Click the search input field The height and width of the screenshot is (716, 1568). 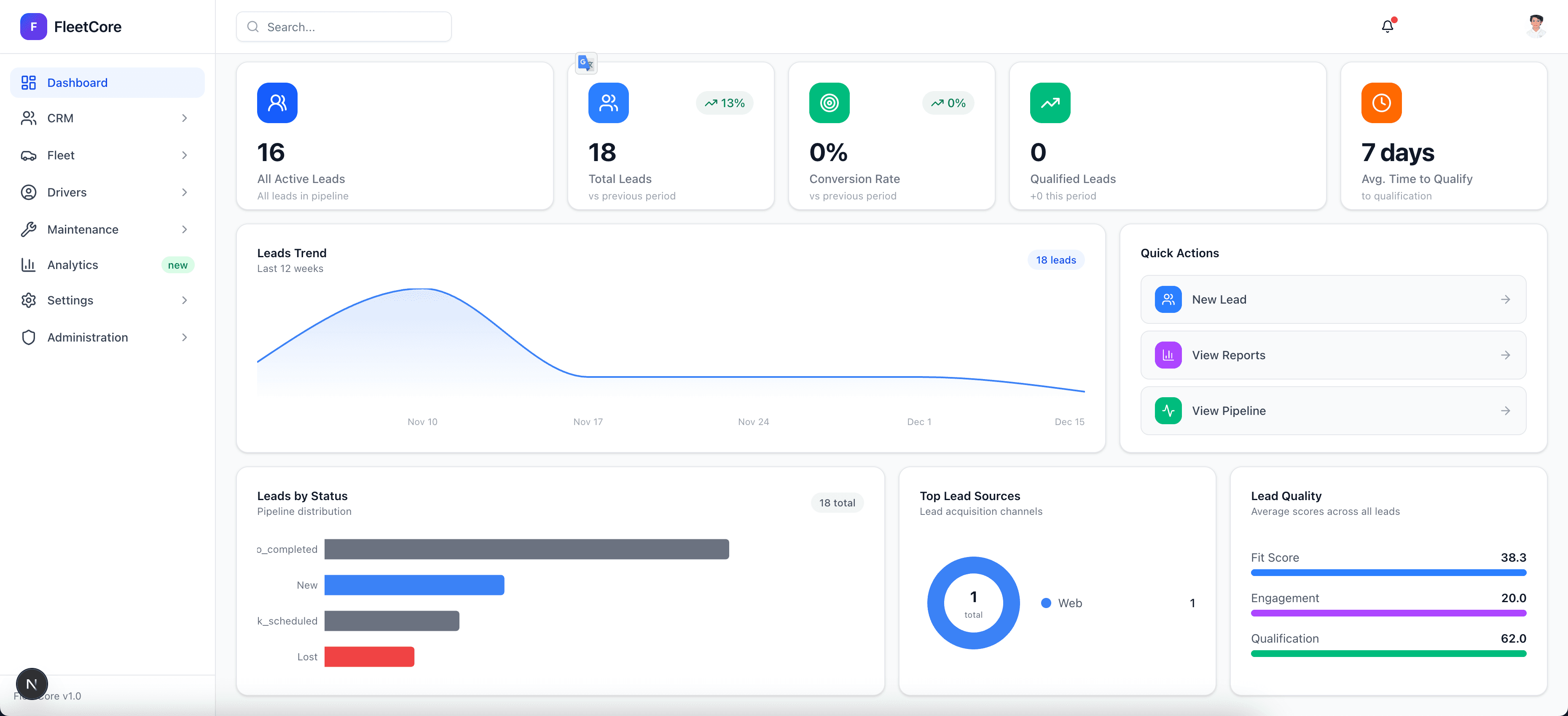[x=343, y=26]
